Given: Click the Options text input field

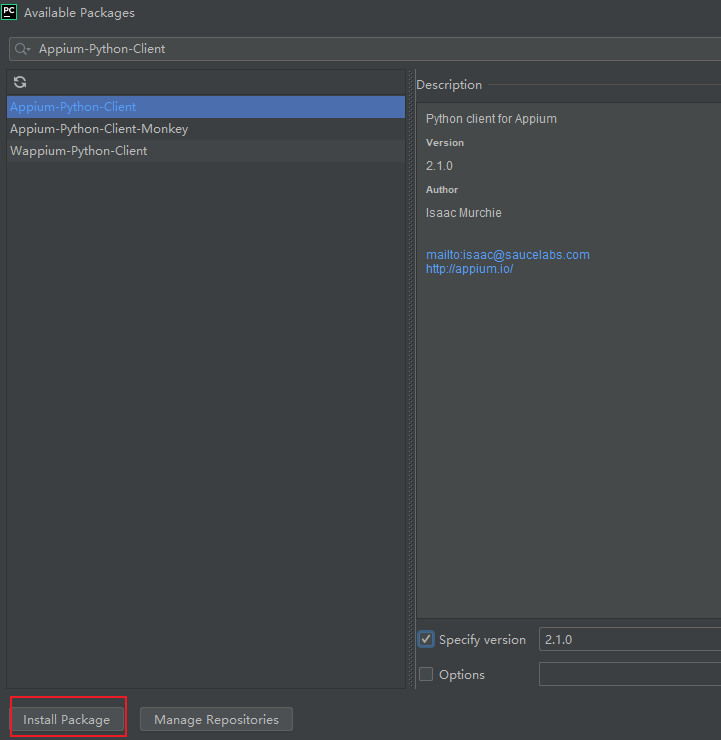Looking at the screenshot, I should pos(630,674).
